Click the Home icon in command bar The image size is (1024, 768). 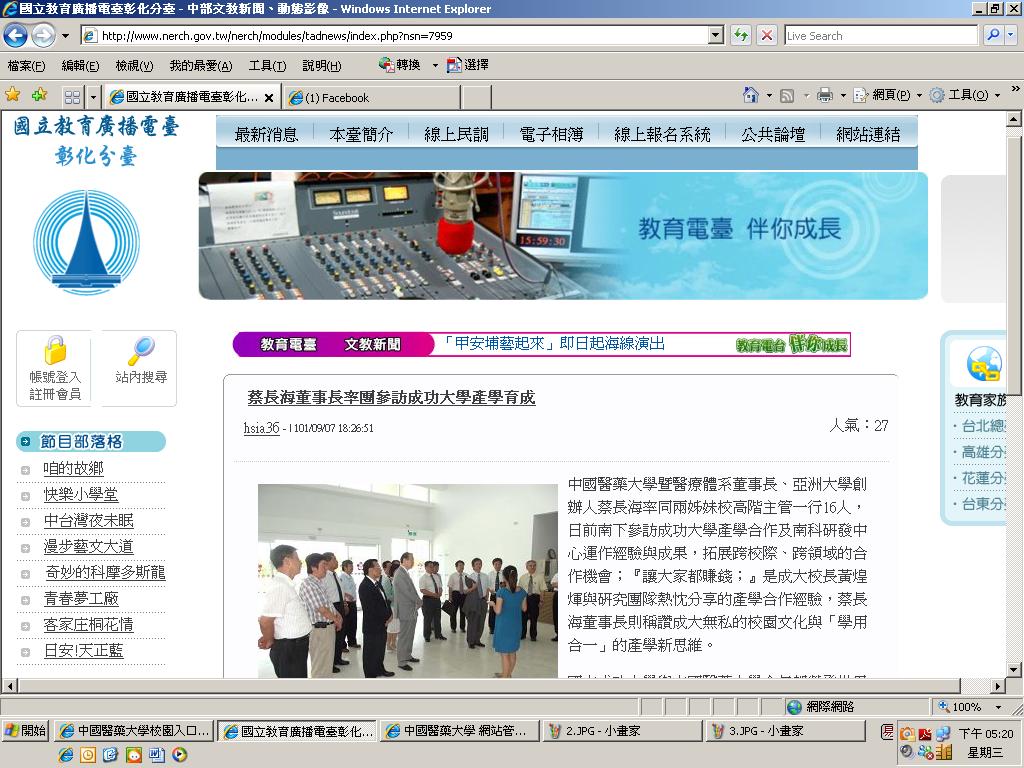click(751, 95)
